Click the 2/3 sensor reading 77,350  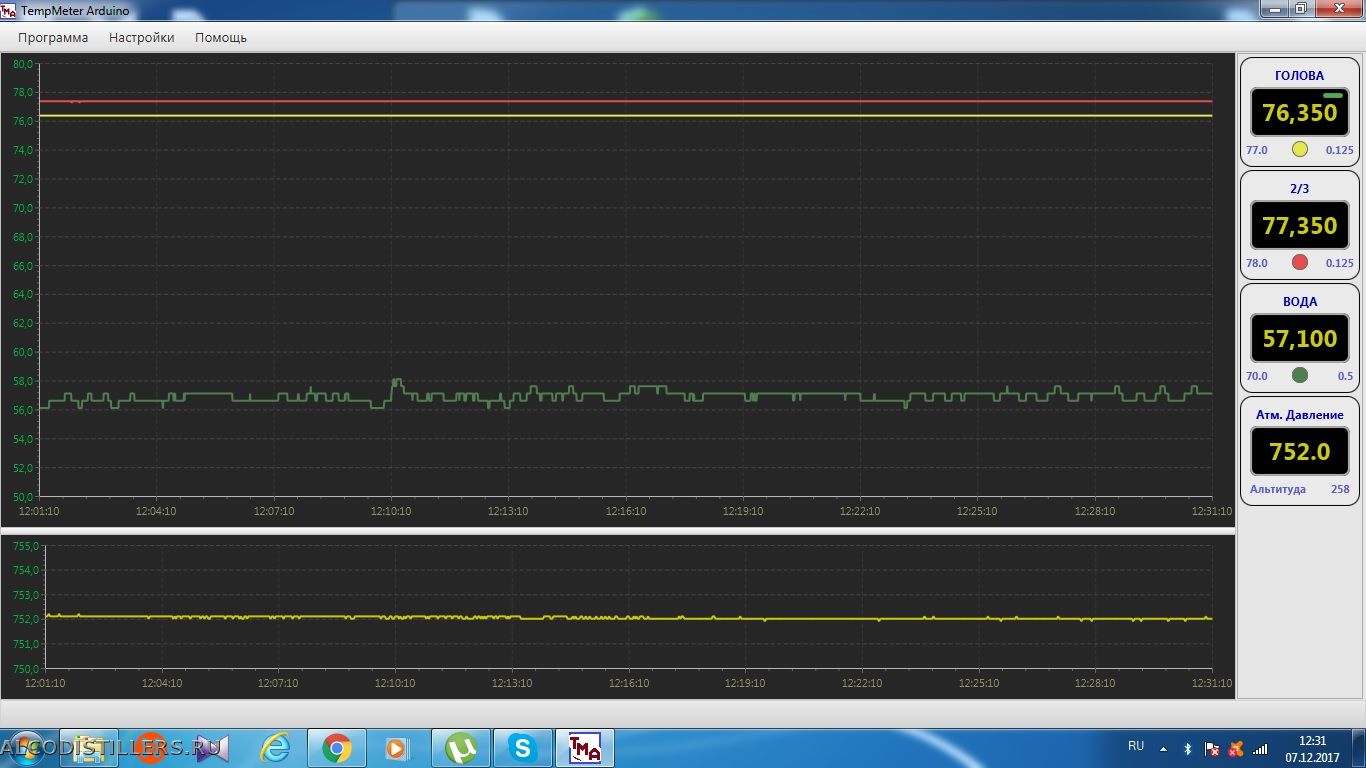pos(1299,226)
